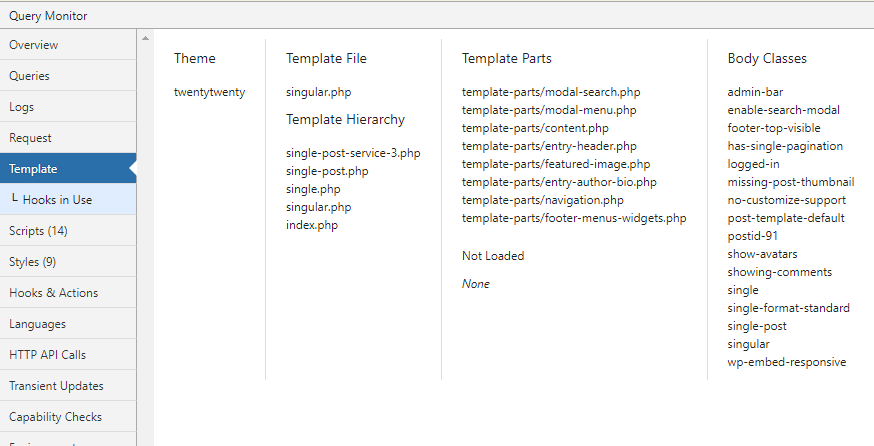This screenshot has width=874, height=446.
Task: Show the Styles (9) panel
Action: click(68, 261)
